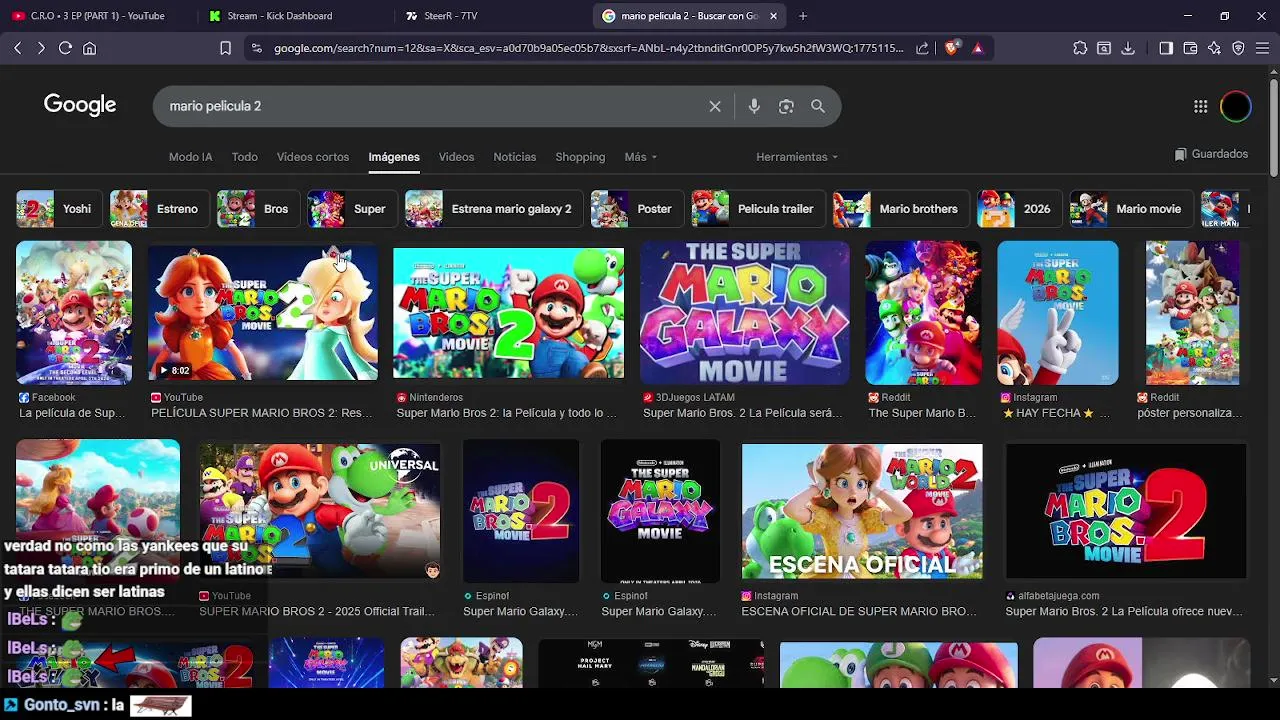
Task: Switch to the Shopping results tab
Action: 580,157
